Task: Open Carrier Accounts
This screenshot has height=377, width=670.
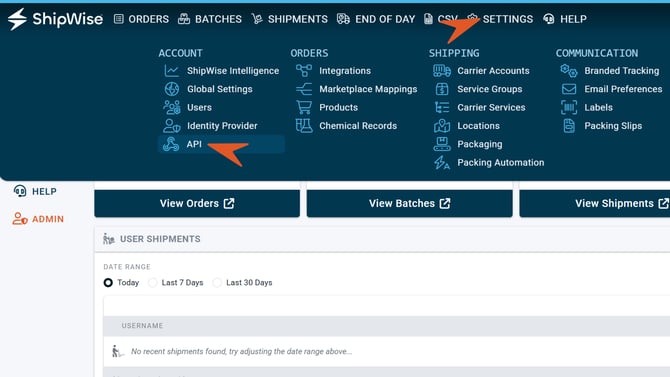Action: (494, 71)
